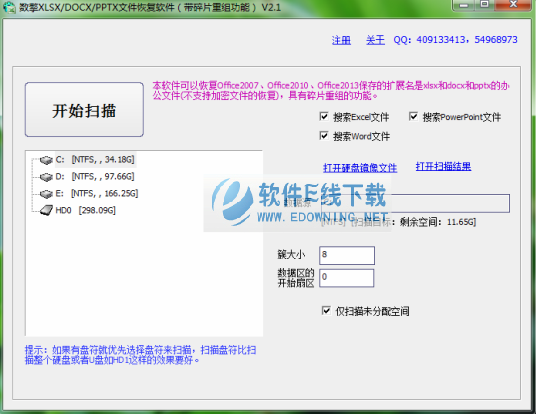The image size is (536, 414).
Task: Select the E: drive icon in the tree
Action: click(46, 194)
